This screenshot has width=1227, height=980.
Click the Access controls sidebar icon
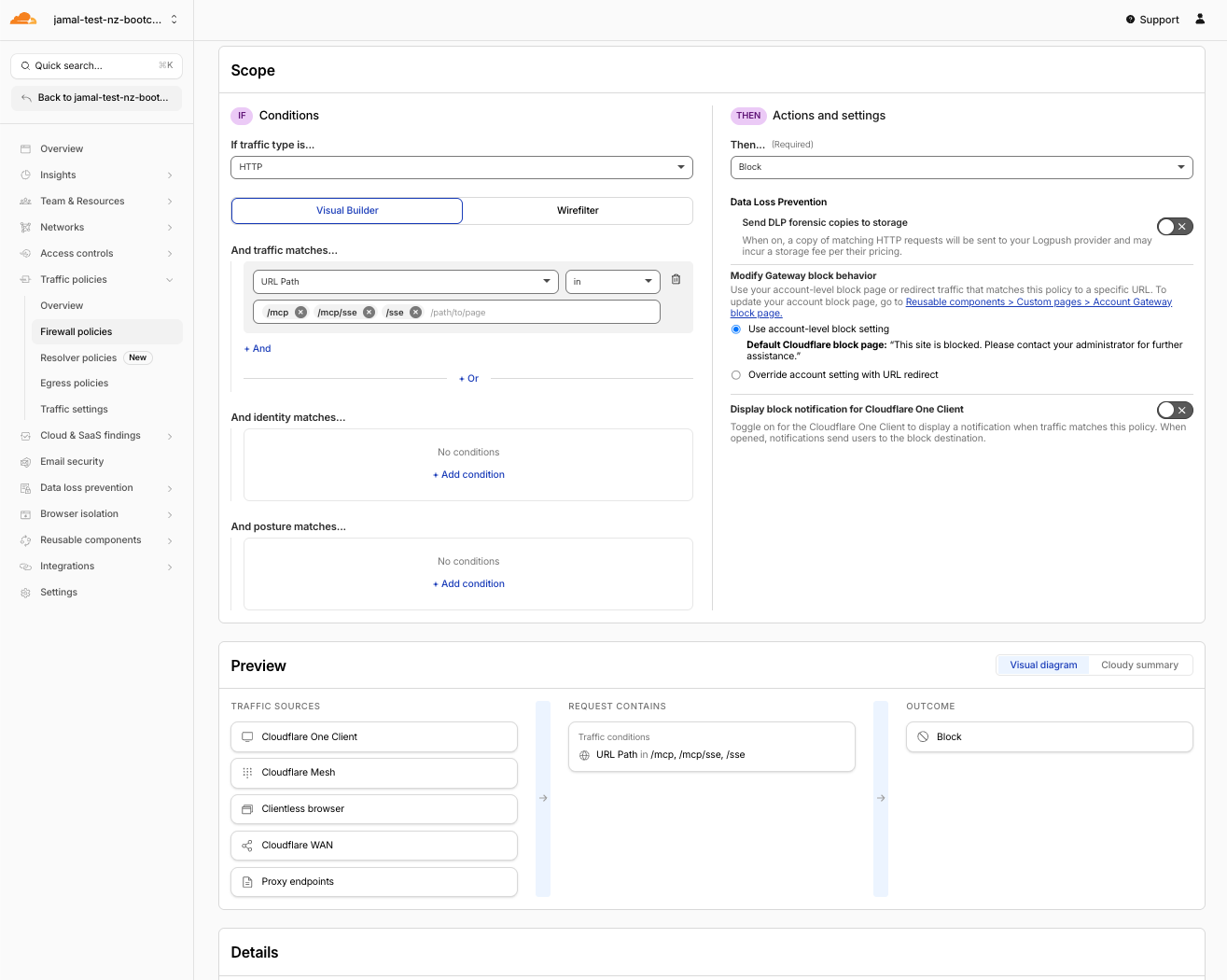pyautogui.click(x=25, y=253)
